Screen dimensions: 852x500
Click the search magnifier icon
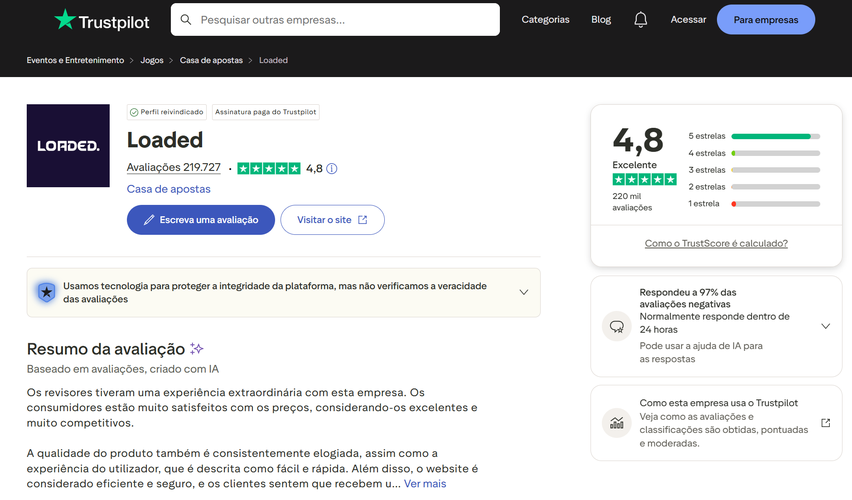186,20
